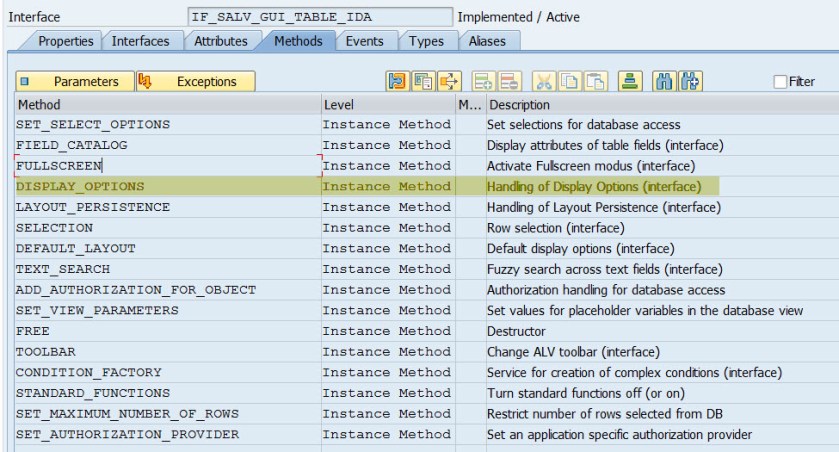
Task: Enable the Filter checkbox
Action: click(x=780, y=82)
